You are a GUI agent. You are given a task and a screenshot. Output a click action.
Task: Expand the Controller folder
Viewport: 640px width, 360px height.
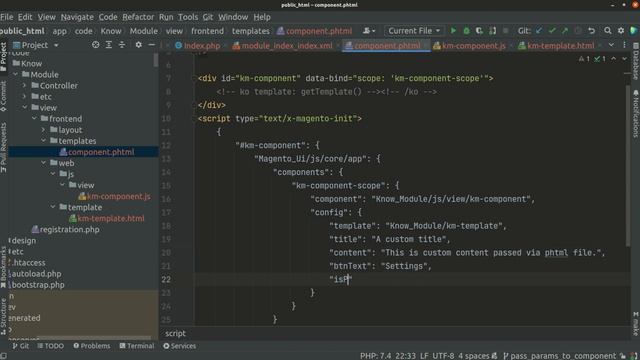pos(24,86)
